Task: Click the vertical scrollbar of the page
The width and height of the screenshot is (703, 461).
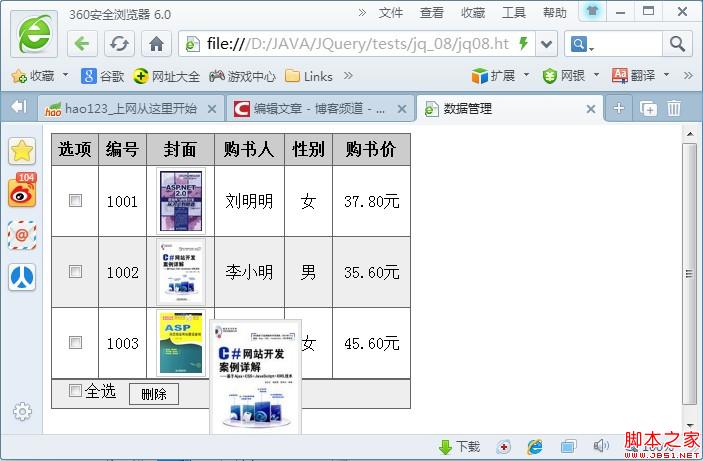Action: click(689, 272)
